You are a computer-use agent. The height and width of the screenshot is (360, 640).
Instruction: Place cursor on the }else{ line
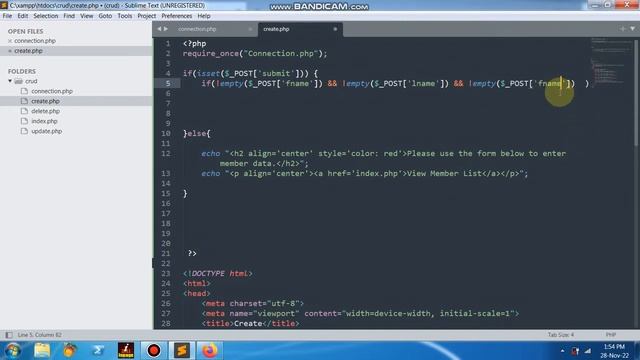click(x=197, y=133)
